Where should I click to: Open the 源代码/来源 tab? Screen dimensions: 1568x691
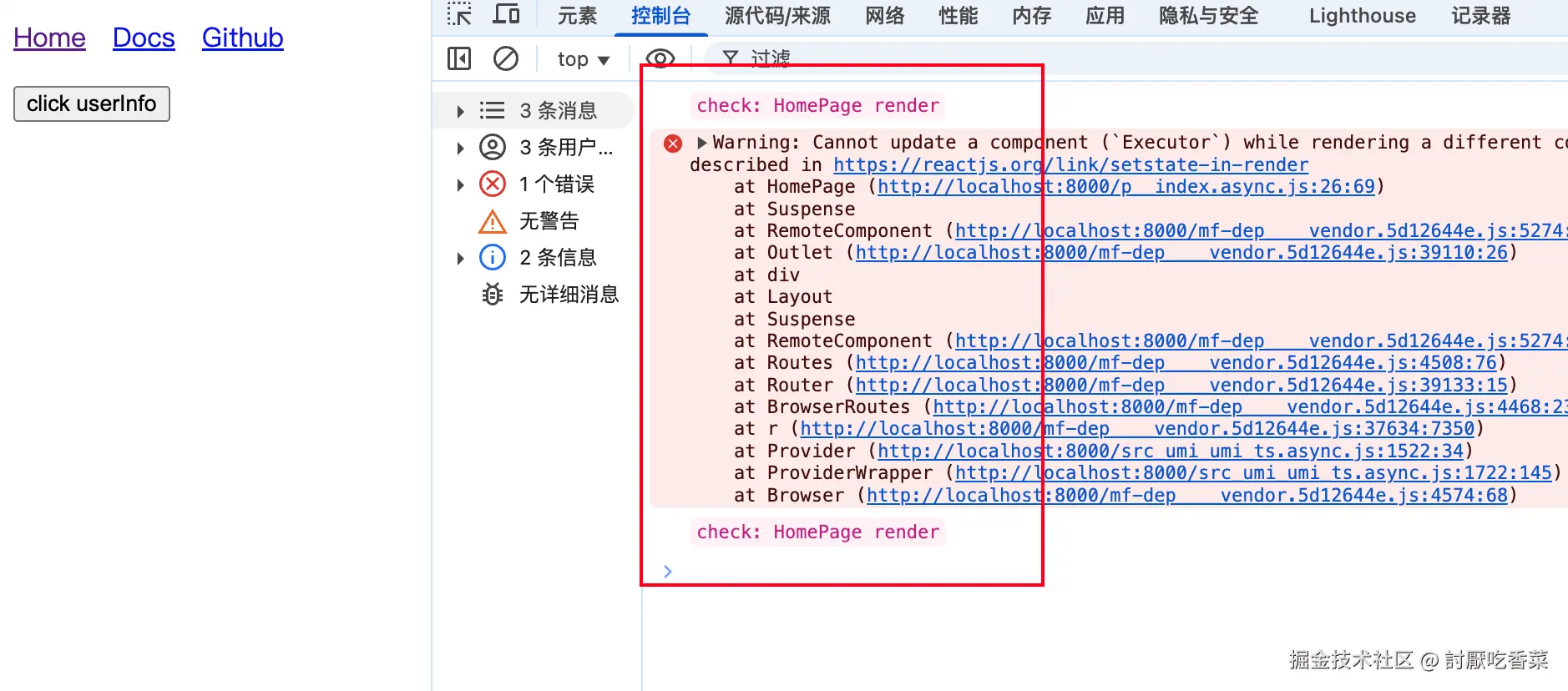point(778,16)
